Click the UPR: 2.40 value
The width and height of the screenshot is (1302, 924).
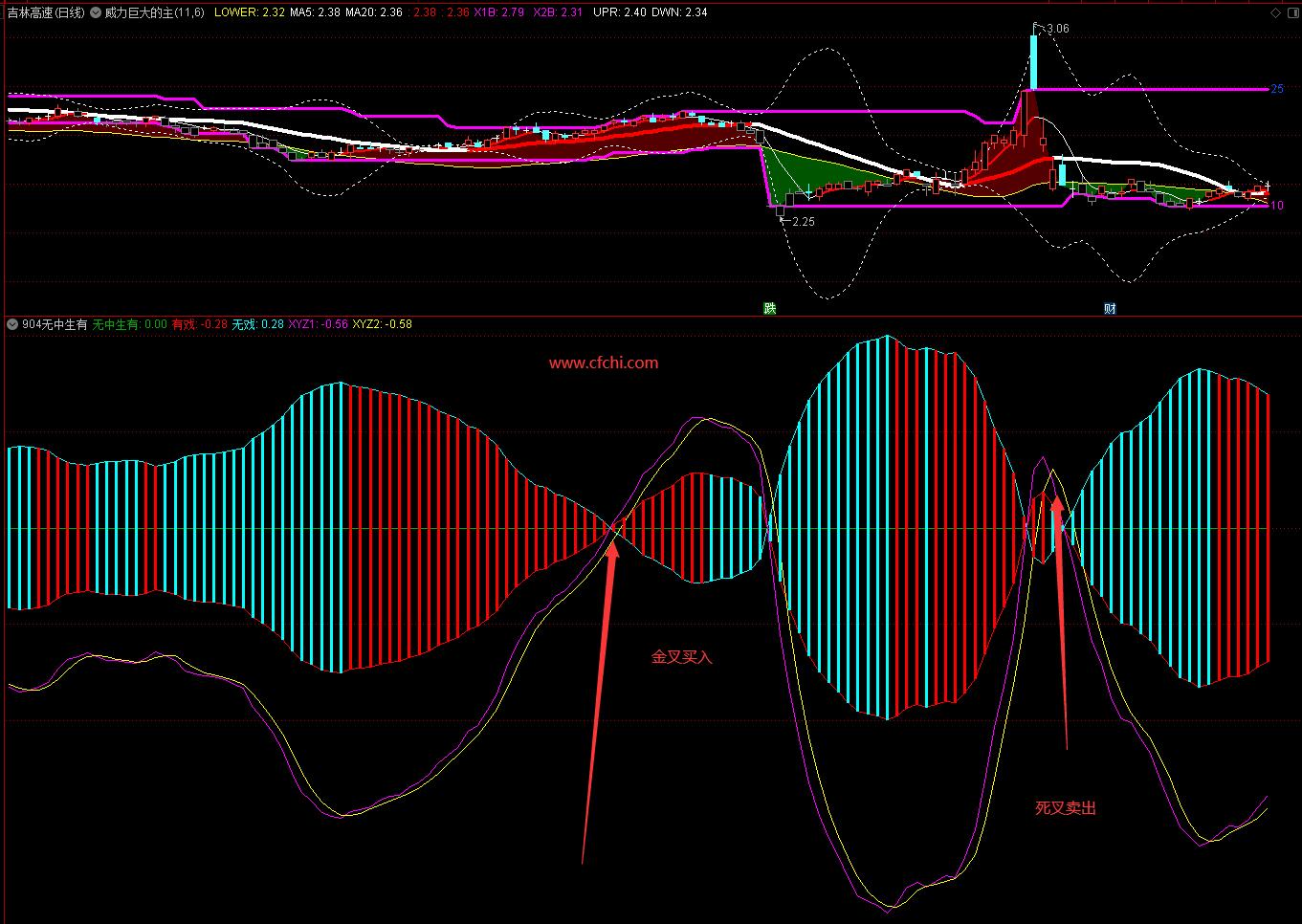point(619,12)
